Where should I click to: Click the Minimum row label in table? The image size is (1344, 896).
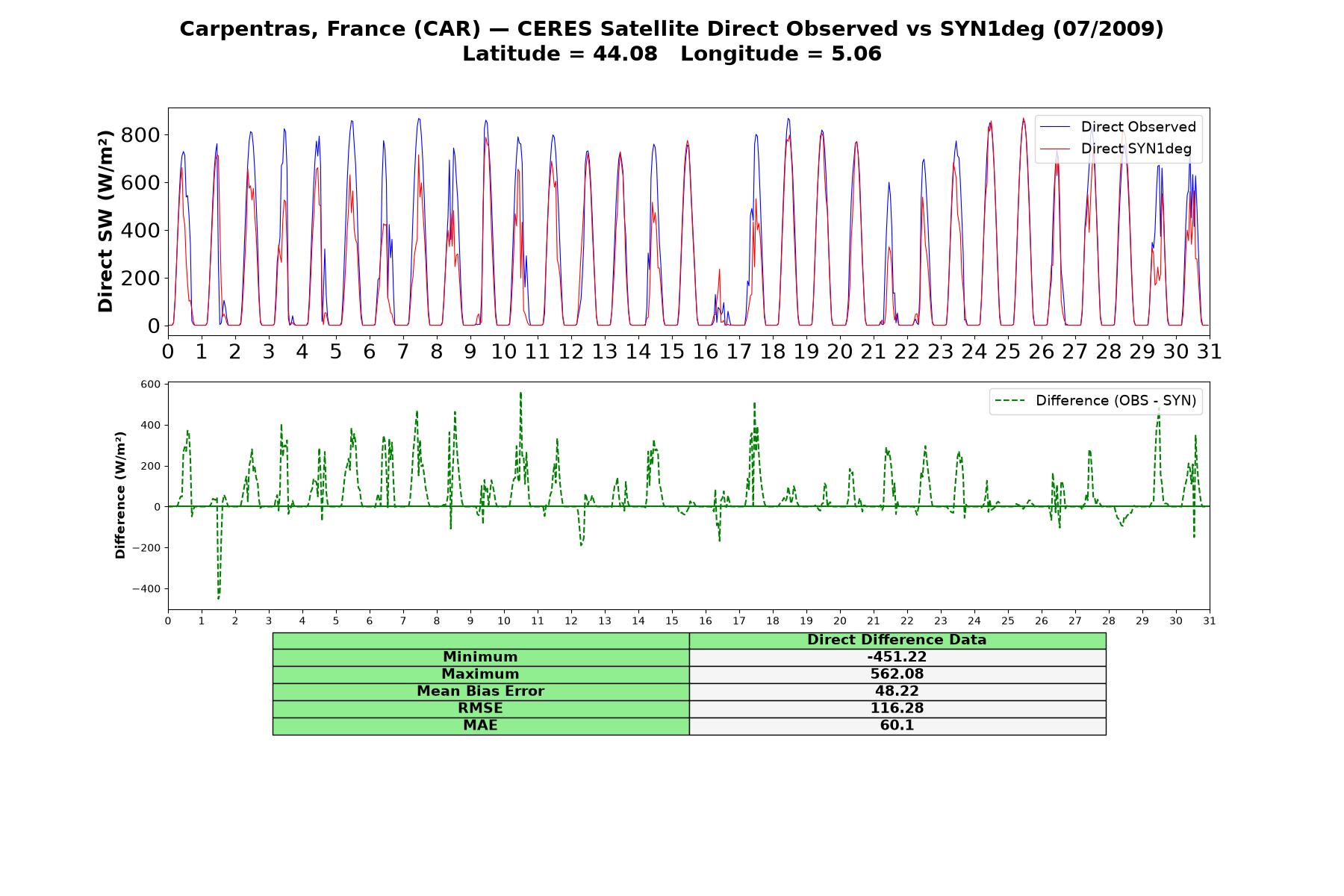pyautogui.click(x=481, y=657)
